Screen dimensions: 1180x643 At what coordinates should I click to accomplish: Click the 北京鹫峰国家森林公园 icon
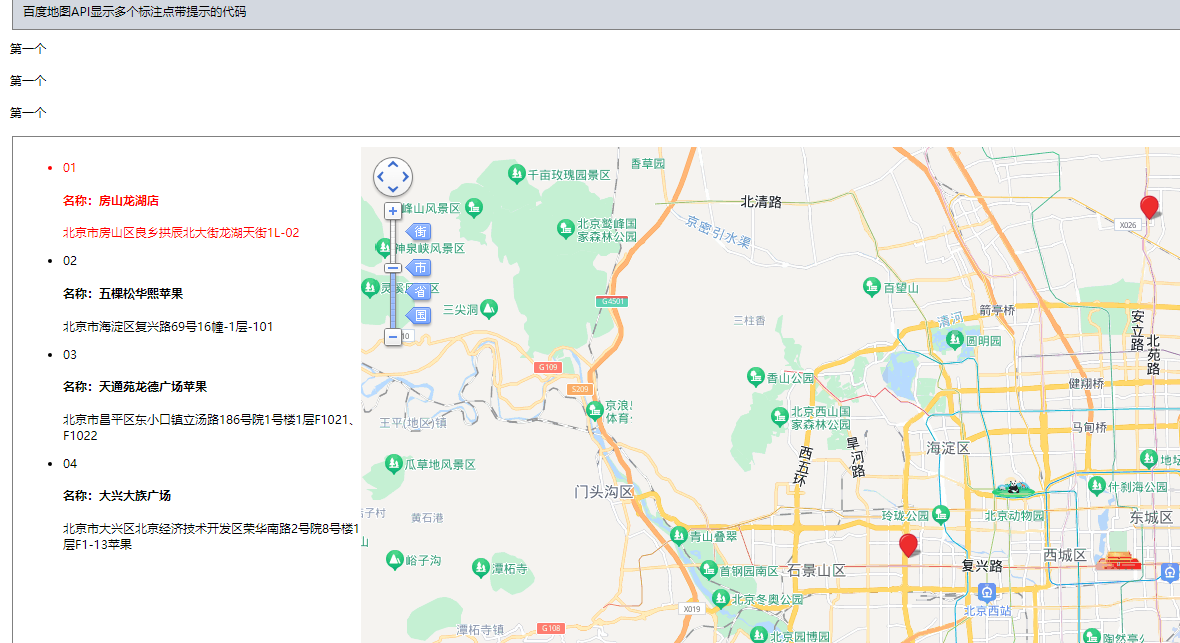tap(565, 229)
